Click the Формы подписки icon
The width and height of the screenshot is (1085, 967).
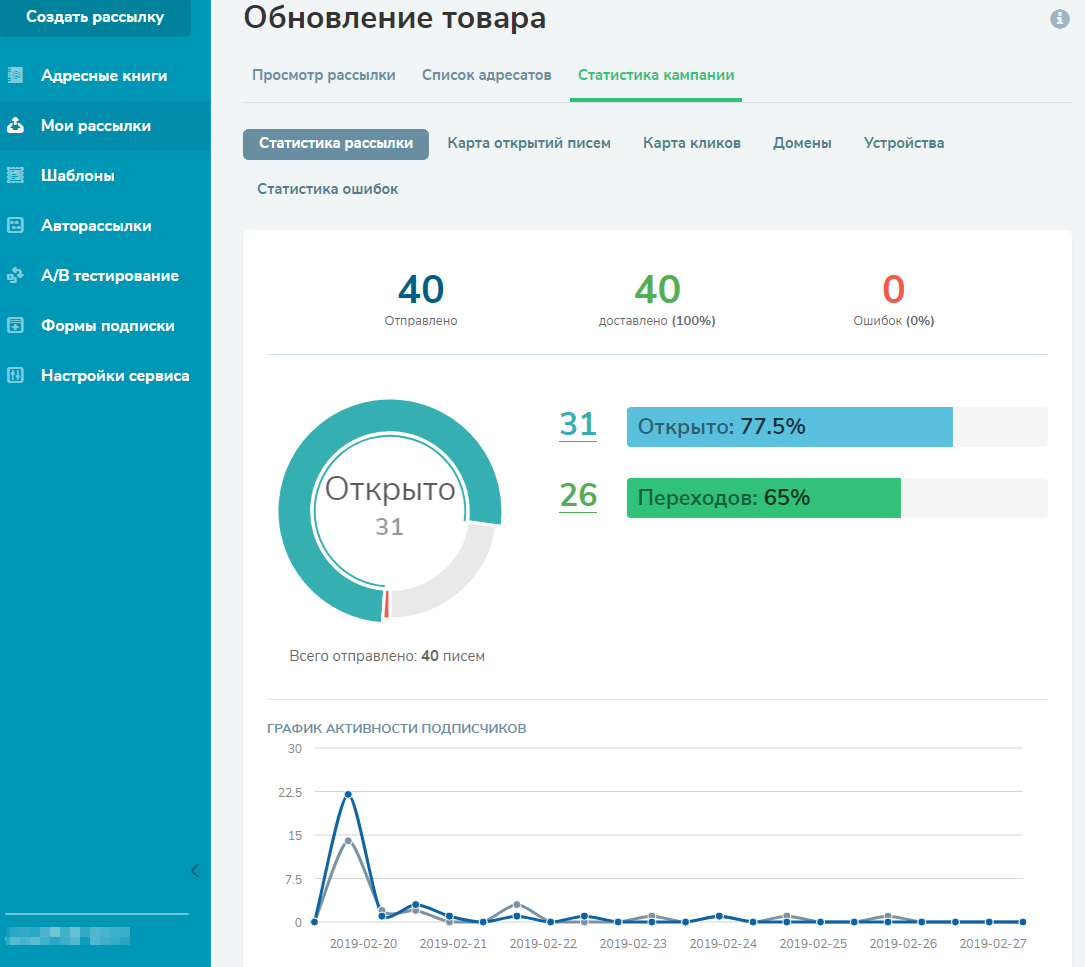click(15, 325)
